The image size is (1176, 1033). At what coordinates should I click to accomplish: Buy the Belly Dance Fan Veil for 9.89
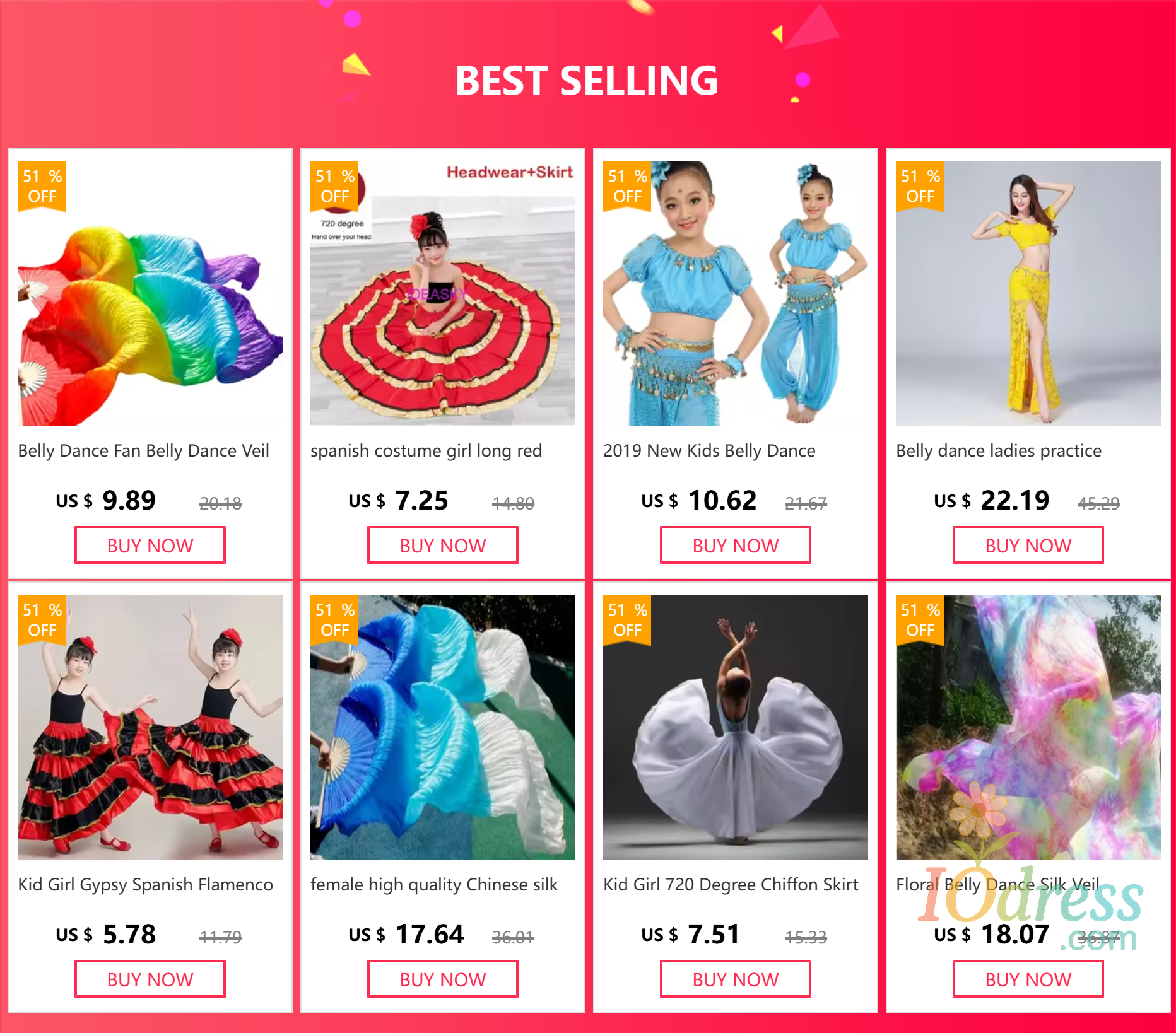[x=150, y=546]
